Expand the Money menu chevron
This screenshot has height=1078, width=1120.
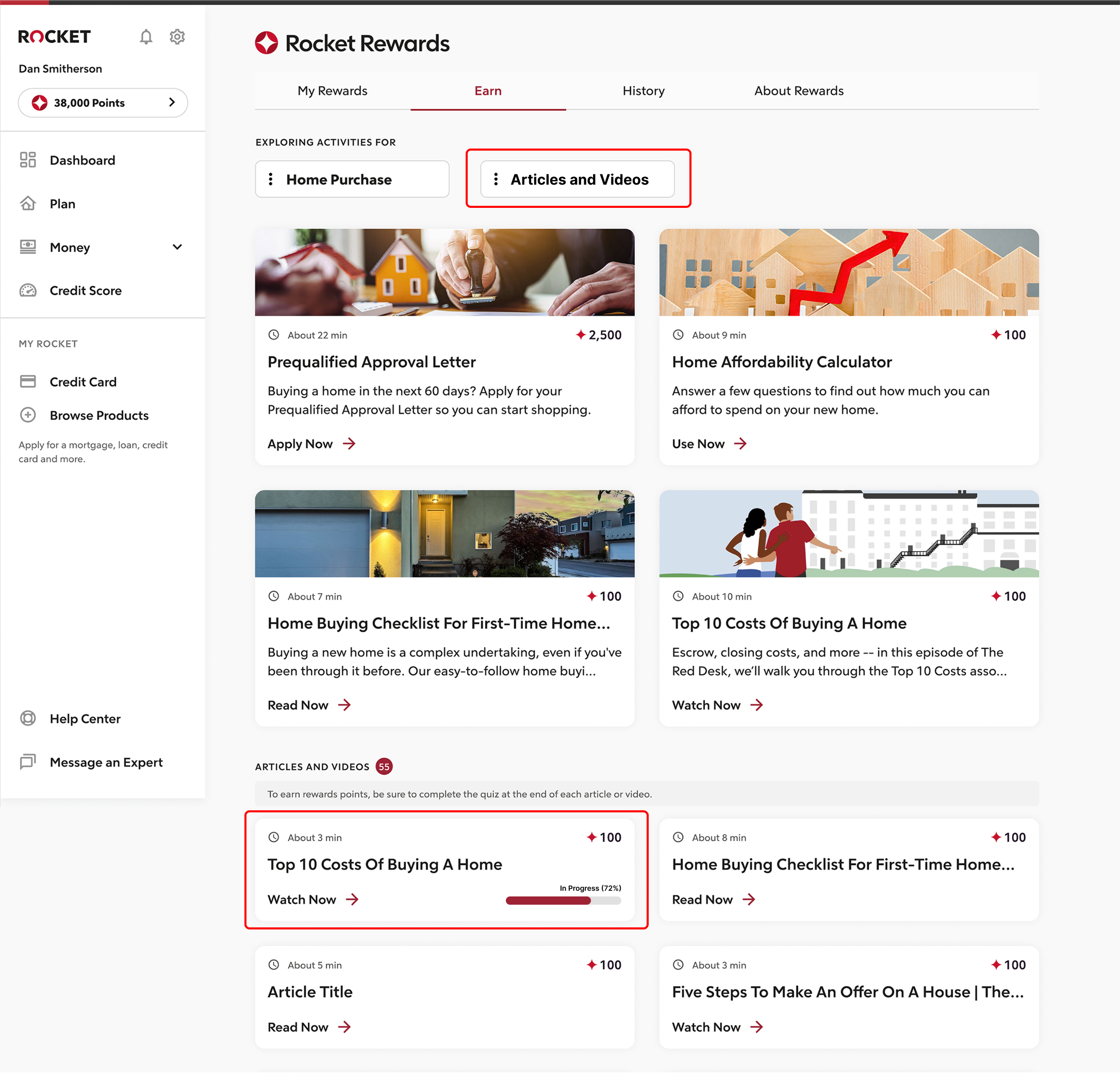pyautogui.click(x=177, y=247)
